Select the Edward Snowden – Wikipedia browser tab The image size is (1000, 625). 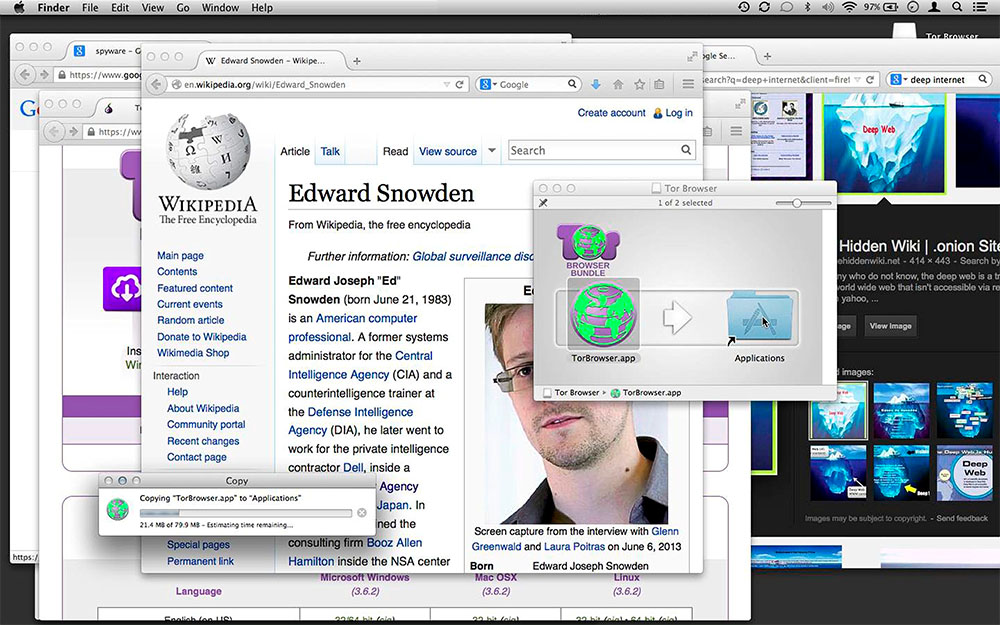point(270,61)
